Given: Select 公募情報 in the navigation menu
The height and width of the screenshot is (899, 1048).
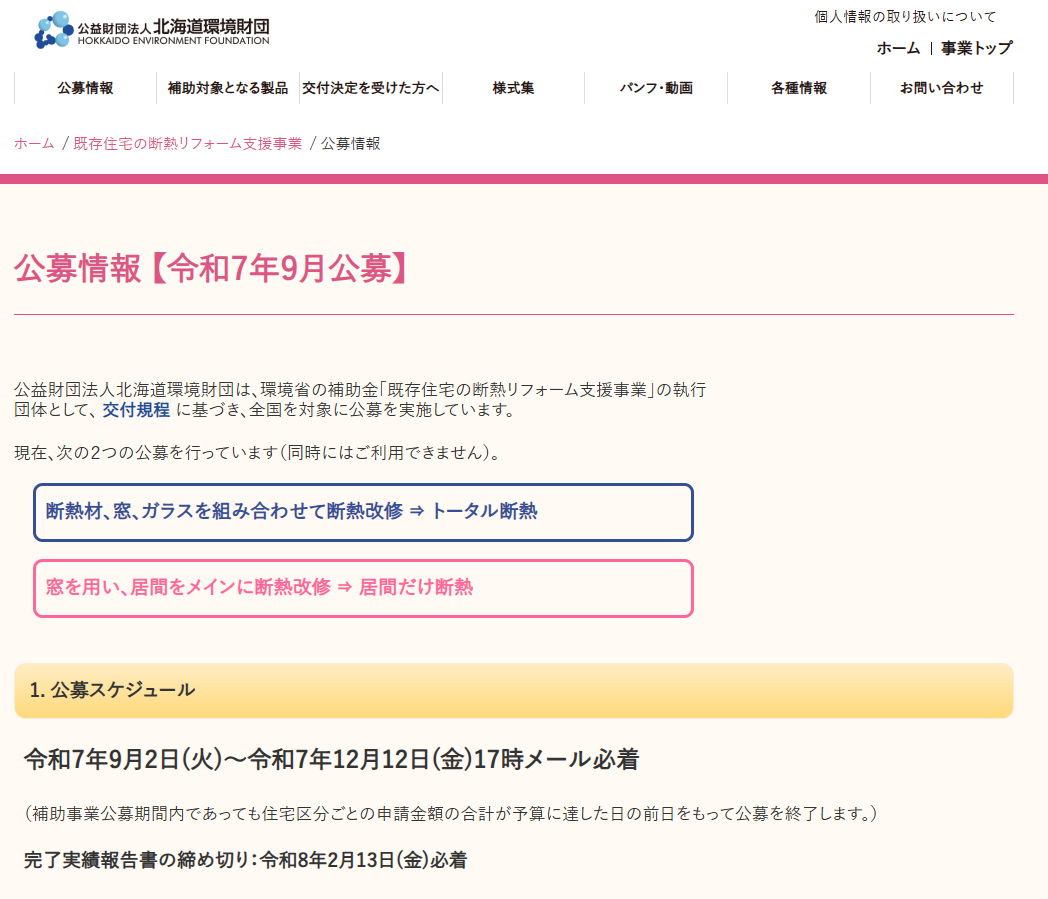Looking at the screenshot, I should [85, 88].
